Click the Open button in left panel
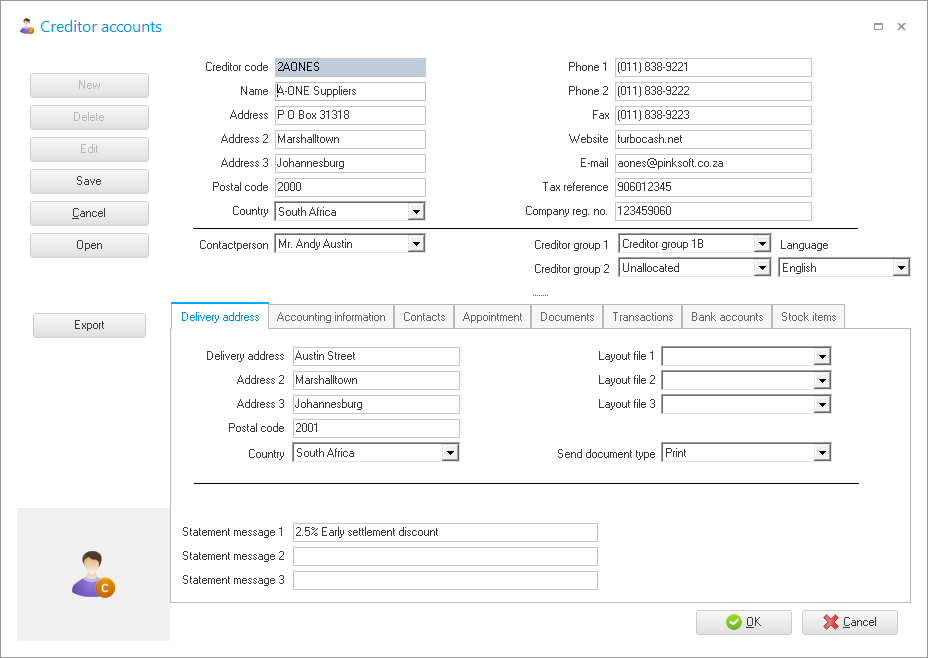The width and height of the screenshot is (928, 658). tap(89, 245)
